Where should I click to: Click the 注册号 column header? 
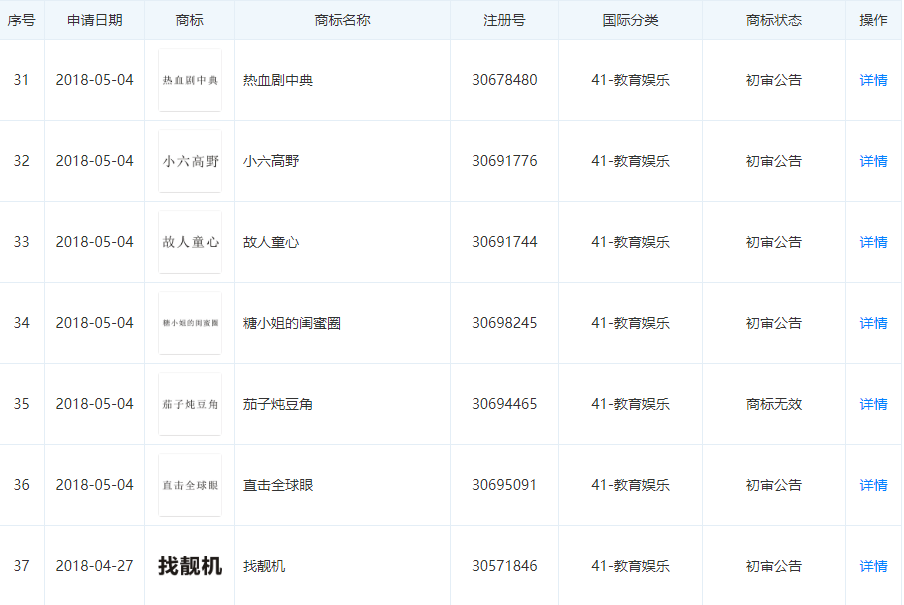(x=504, y=20)
